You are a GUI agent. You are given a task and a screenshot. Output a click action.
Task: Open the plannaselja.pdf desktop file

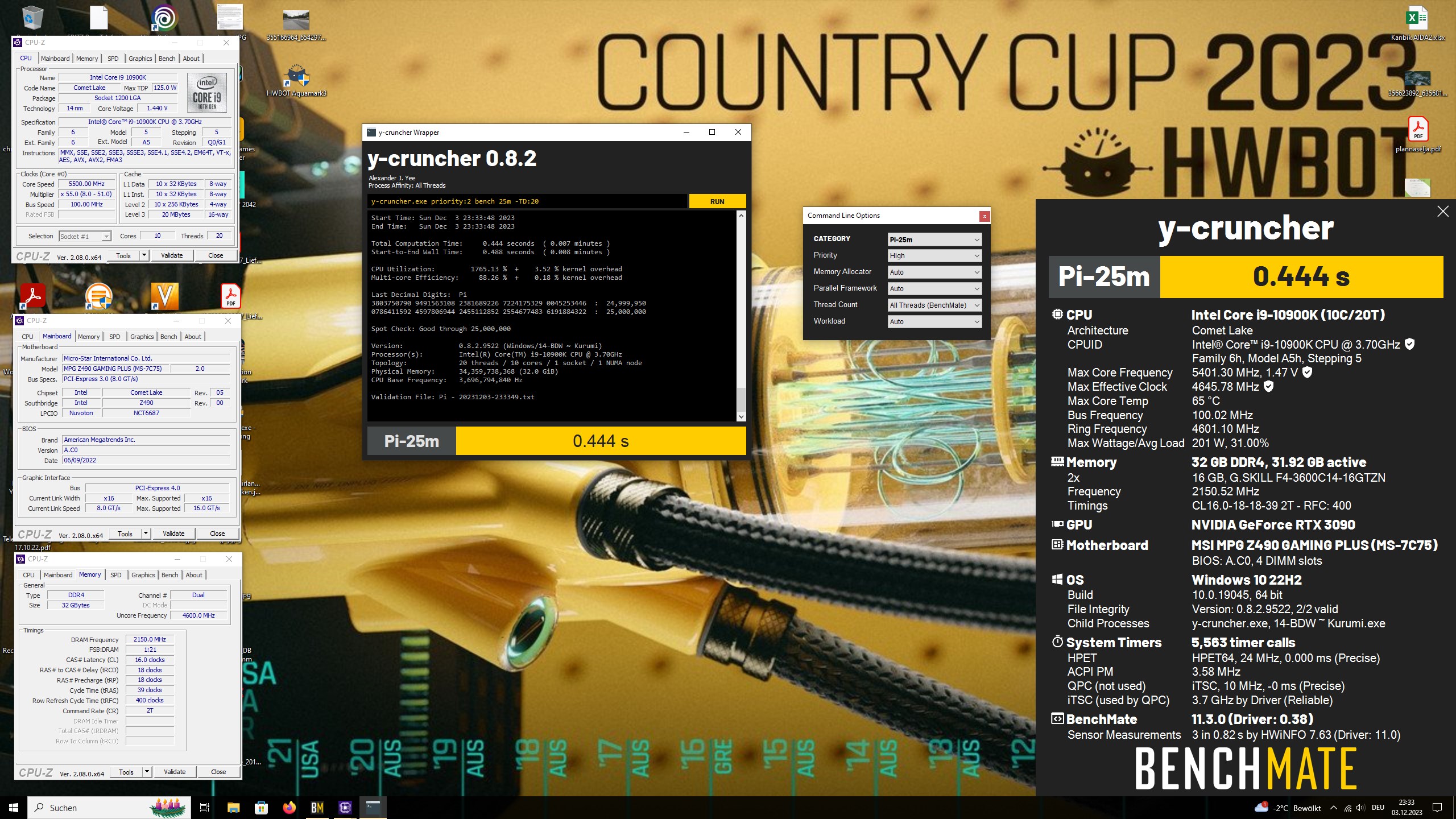pyautogui.click(x=1418, y=134)
